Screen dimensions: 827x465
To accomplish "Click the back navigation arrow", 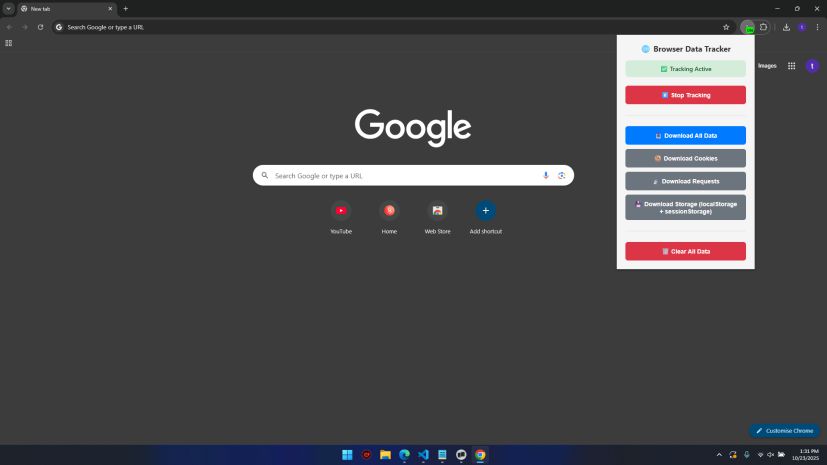I will point(9,27).
